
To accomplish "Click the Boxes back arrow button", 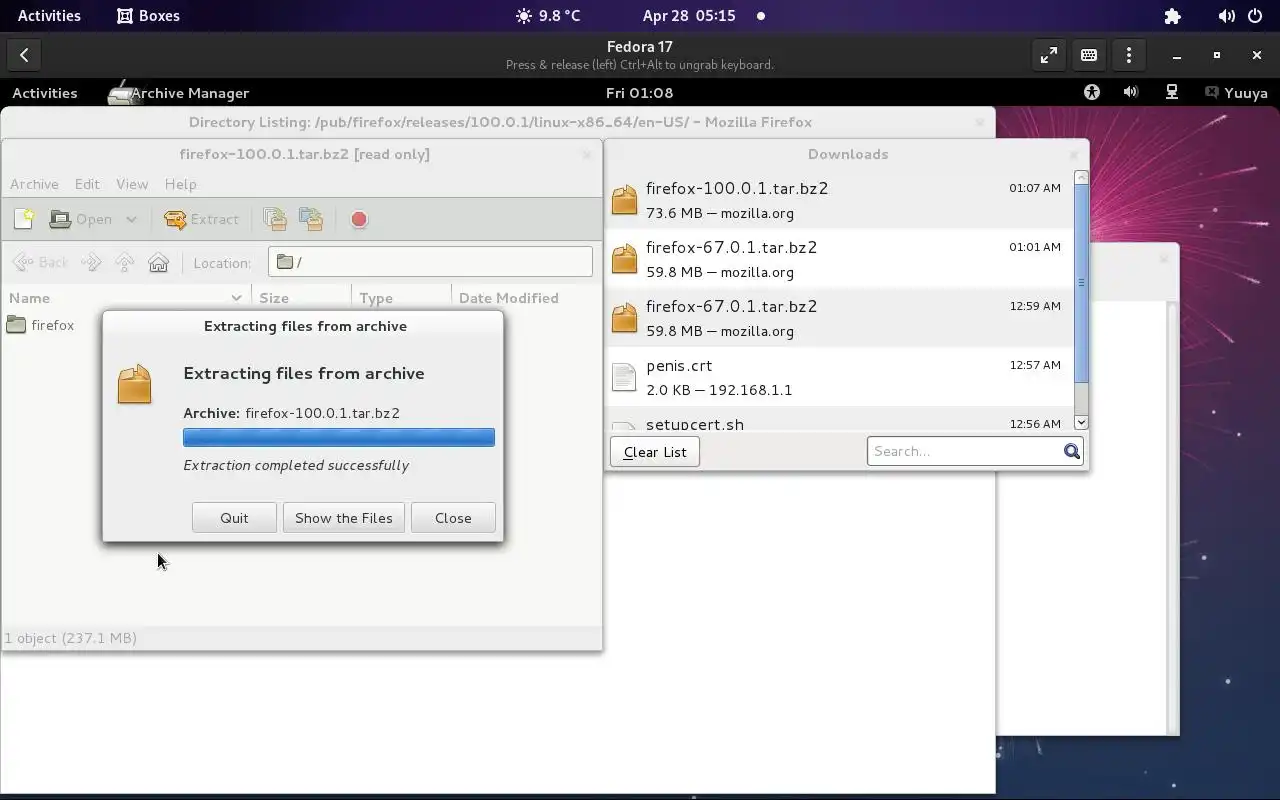I will tap(24, 56).
